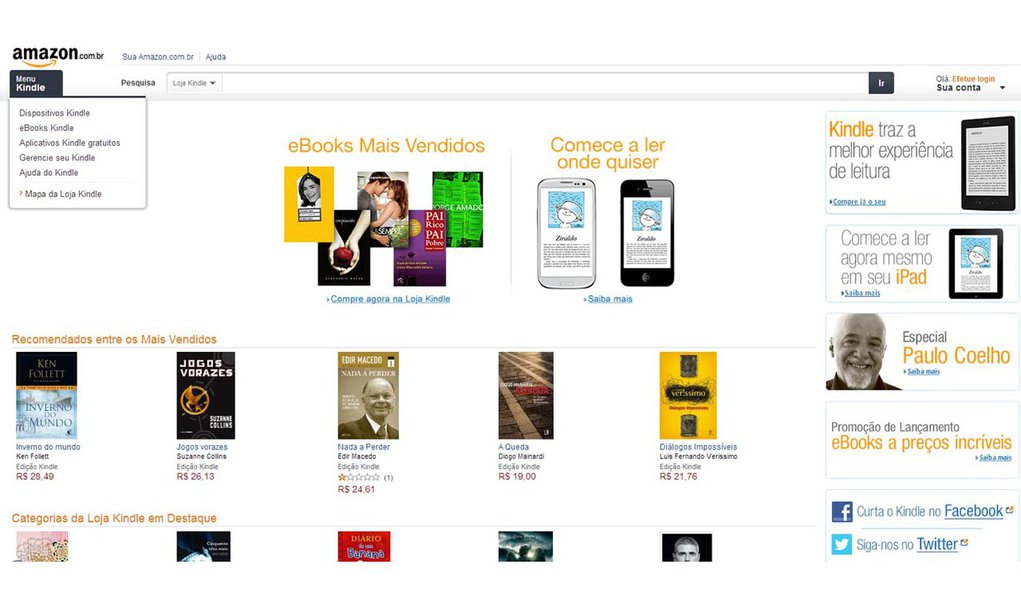Expand the Loja Kindle search dropdown

click(194, 83)
